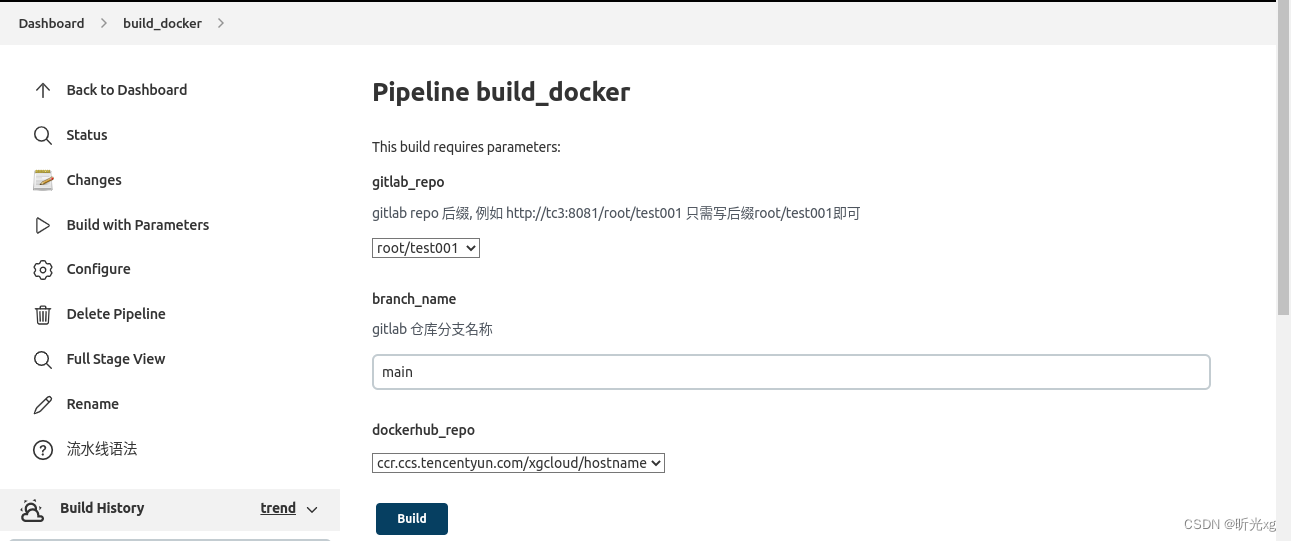Click the Status magnifier icon
The image size is (1291, 541).
(x=43, y=135)
